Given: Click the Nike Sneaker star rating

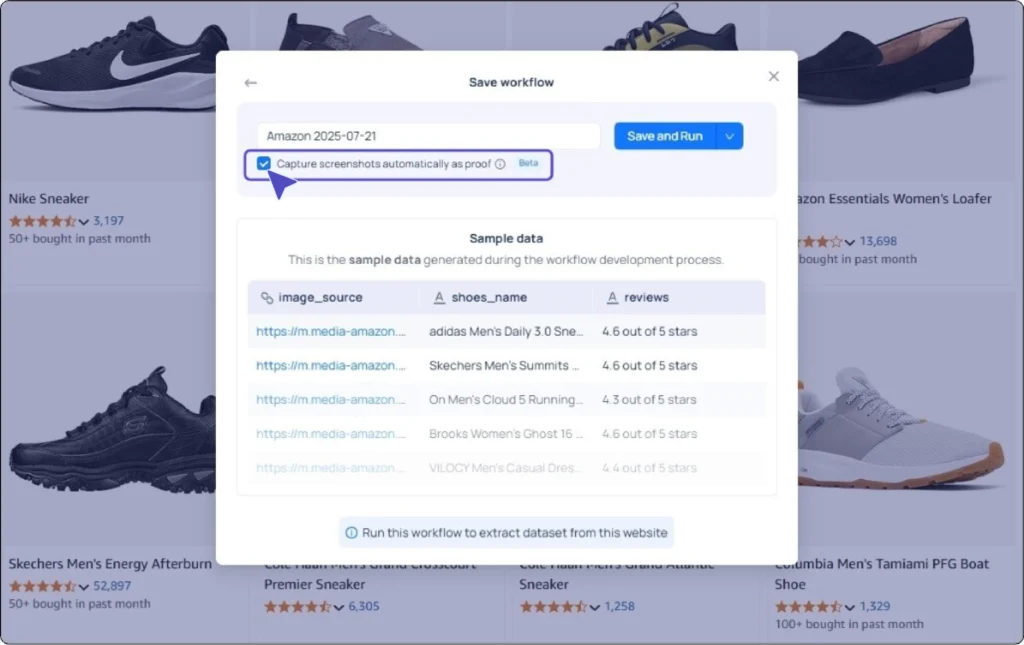Looking at the screenshot, I should pyautogui.click(x=42, y=221).
